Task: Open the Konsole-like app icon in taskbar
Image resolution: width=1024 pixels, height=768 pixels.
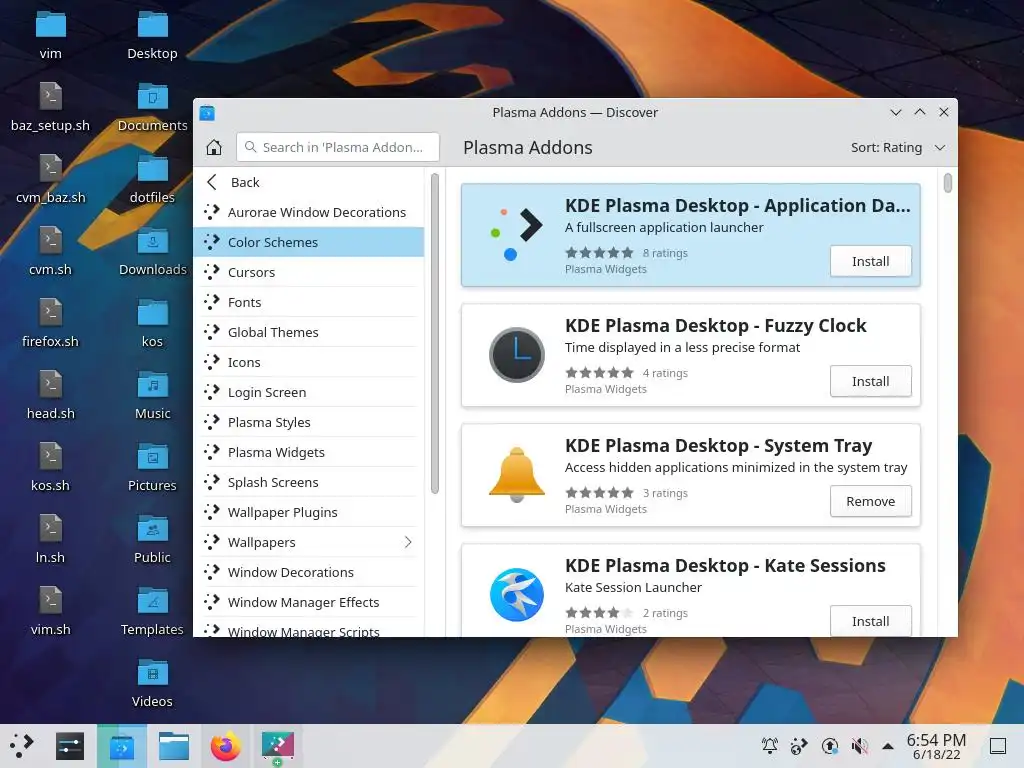Action: [278, 746]
